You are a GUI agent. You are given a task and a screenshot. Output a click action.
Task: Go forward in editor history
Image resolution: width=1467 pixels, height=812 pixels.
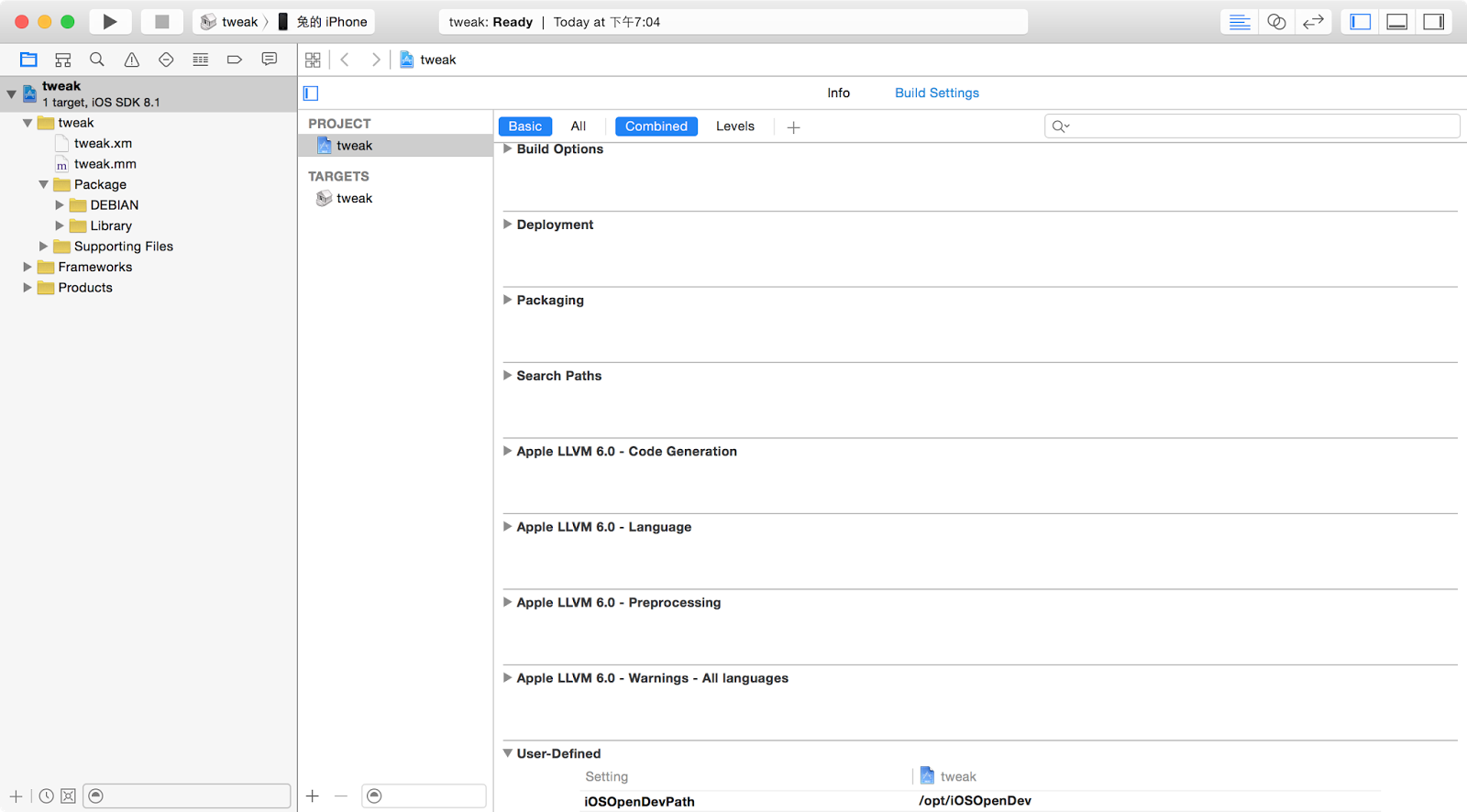[x=375, y=60]
